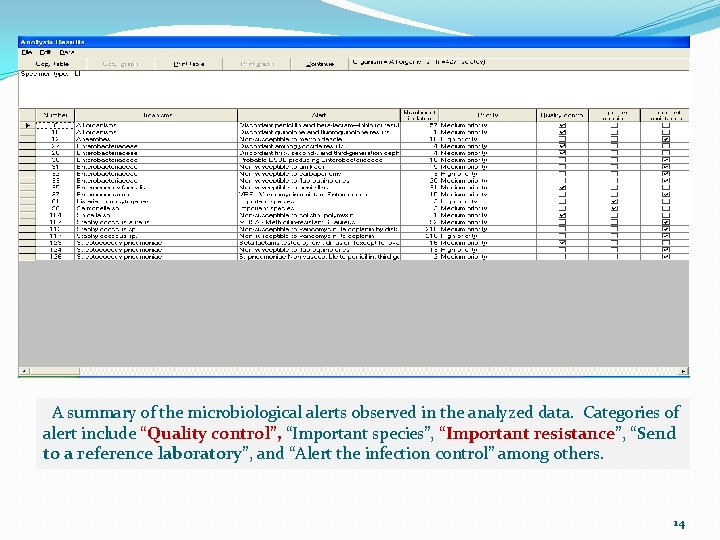
Task: Toggle Quality control checkbox in Anaerobes row
Action: [562, 139]
